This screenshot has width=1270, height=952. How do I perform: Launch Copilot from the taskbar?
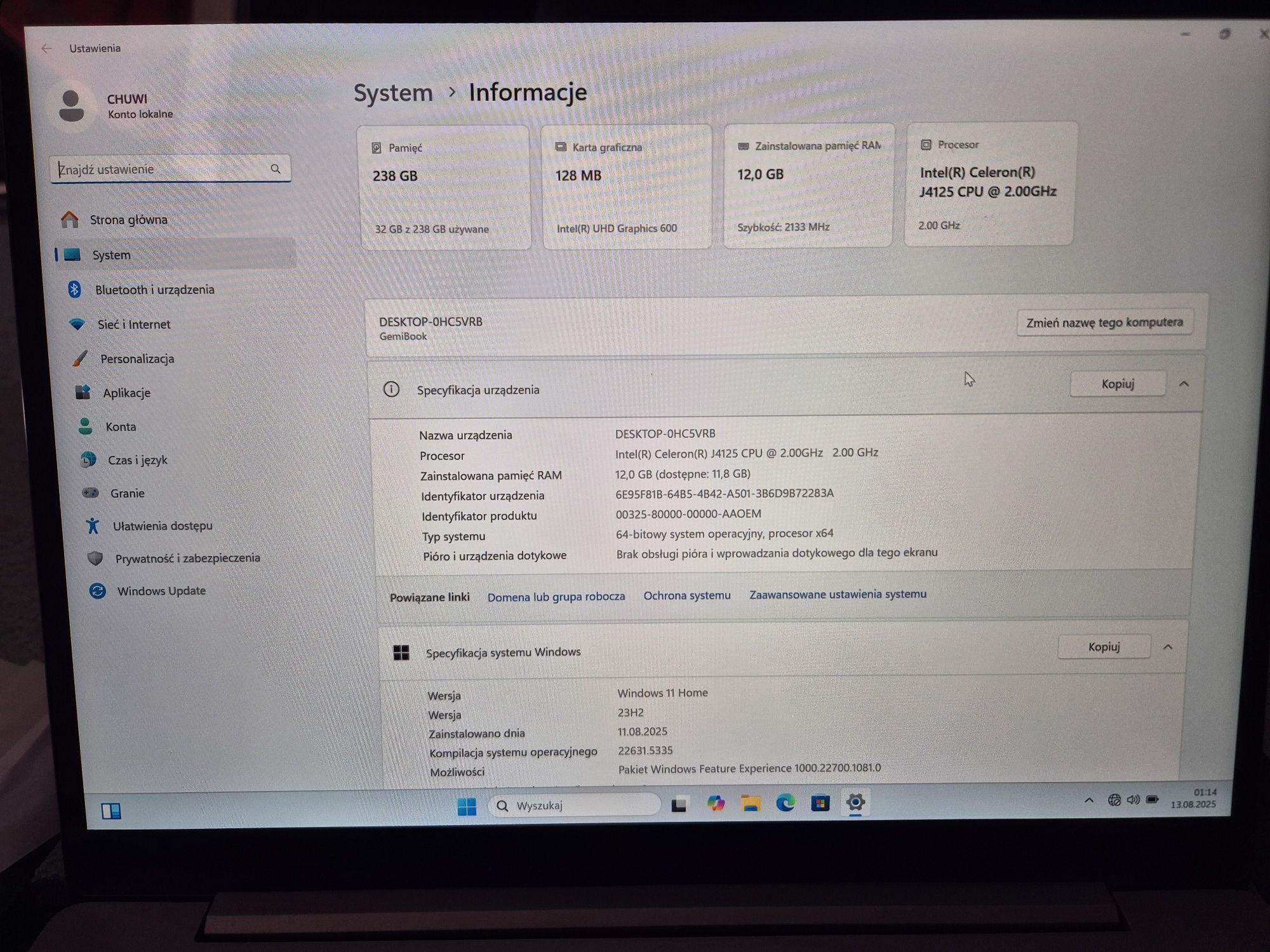pyautogui.click(x=716, y=804)
